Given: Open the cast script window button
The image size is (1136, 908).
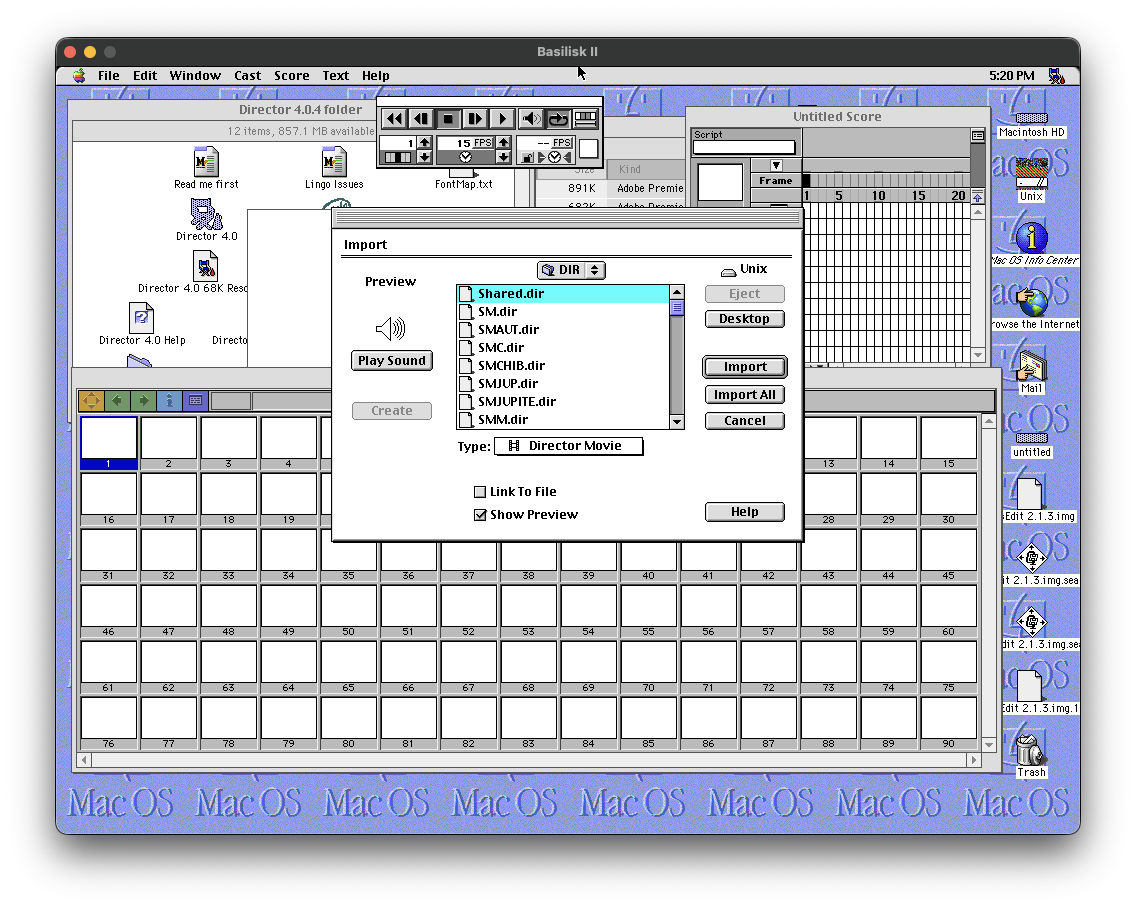Looking at the screenshot, I should tap(195, 401).
